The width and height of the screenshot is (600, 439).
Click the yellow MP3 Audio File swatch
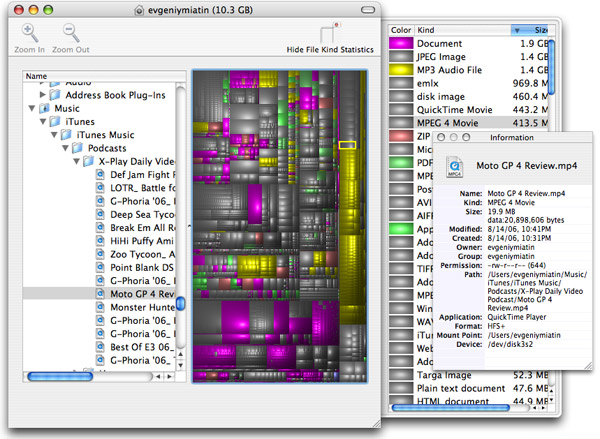pyautogui.click(x=400, y=70)
